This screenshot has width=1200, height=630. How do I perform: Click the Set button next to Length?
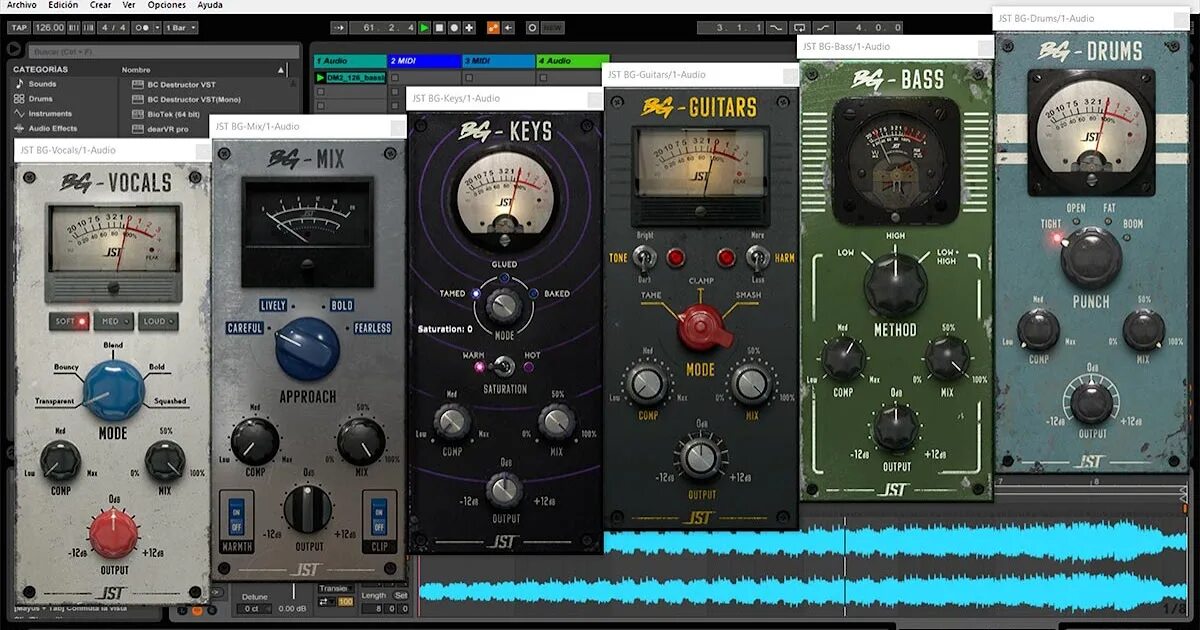[x=400, y=596]
